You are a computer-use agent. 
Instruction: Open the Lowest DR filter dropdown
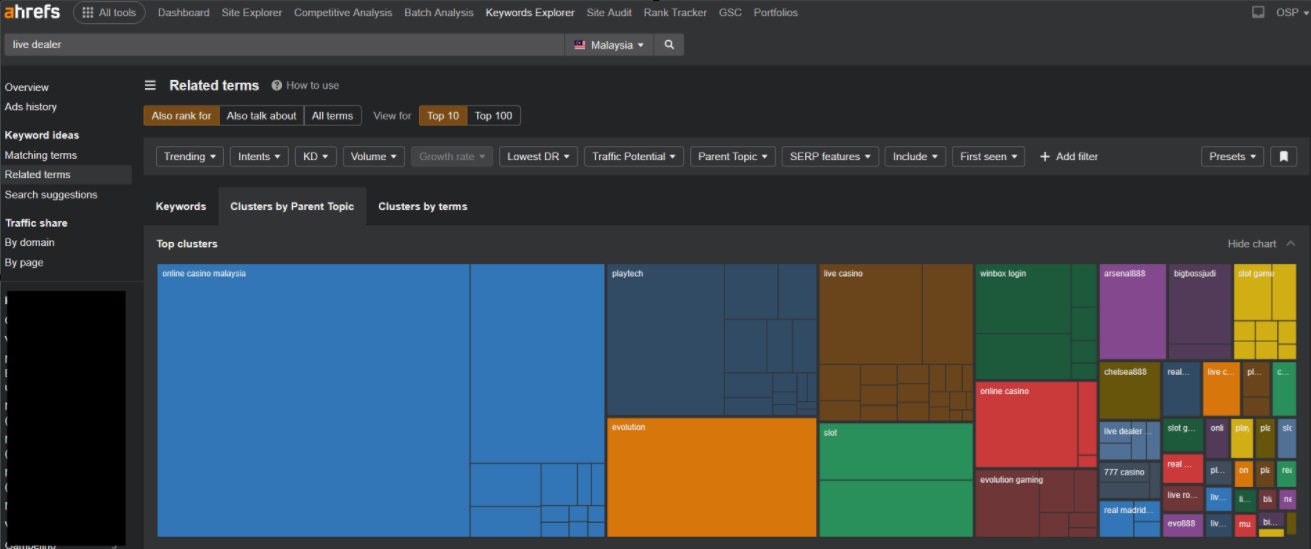point(539,156)
